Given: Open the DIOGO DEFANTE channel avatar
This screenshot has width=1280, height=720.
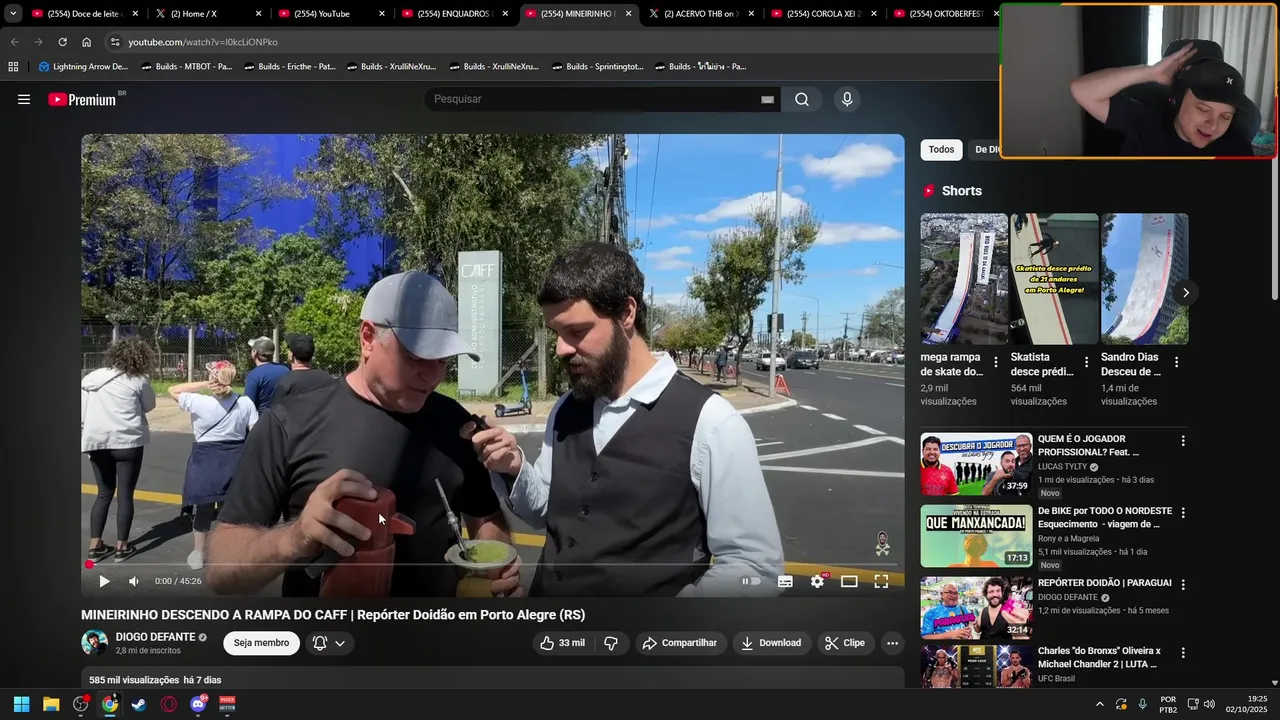Looking at the screenshot, I should [x=94, y=643].
